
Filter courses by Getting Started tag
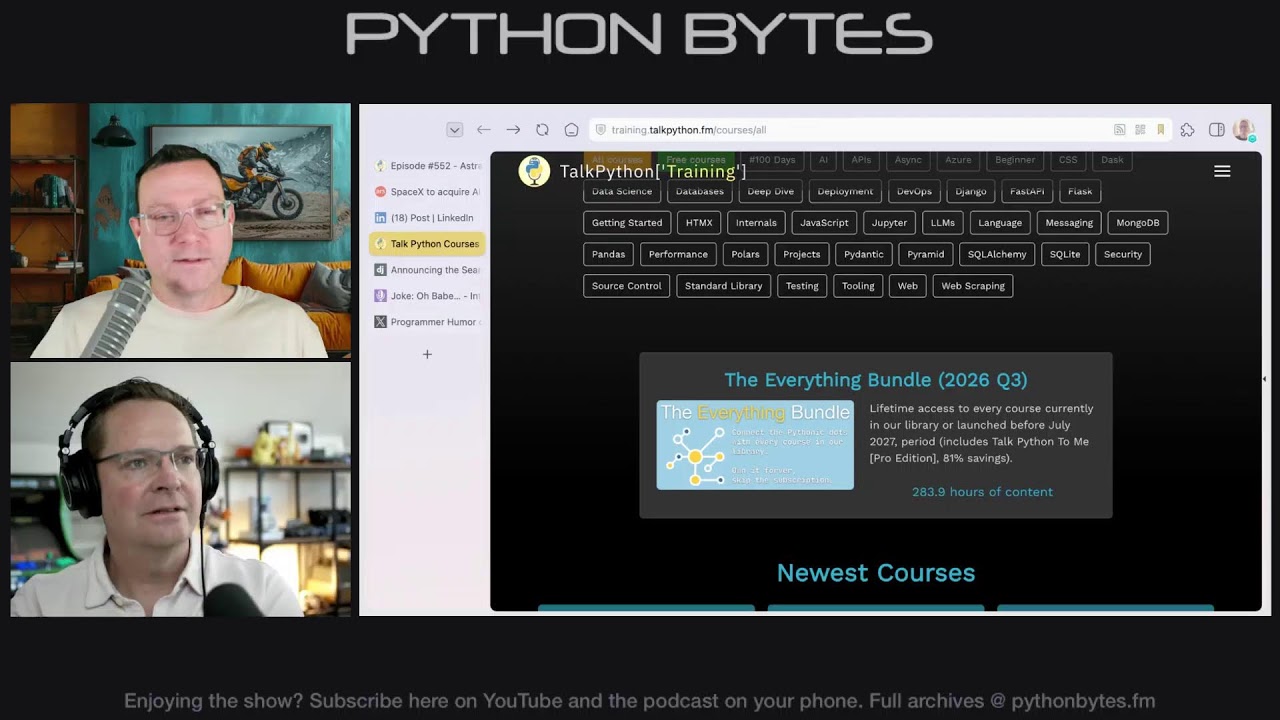coord(627,223)
